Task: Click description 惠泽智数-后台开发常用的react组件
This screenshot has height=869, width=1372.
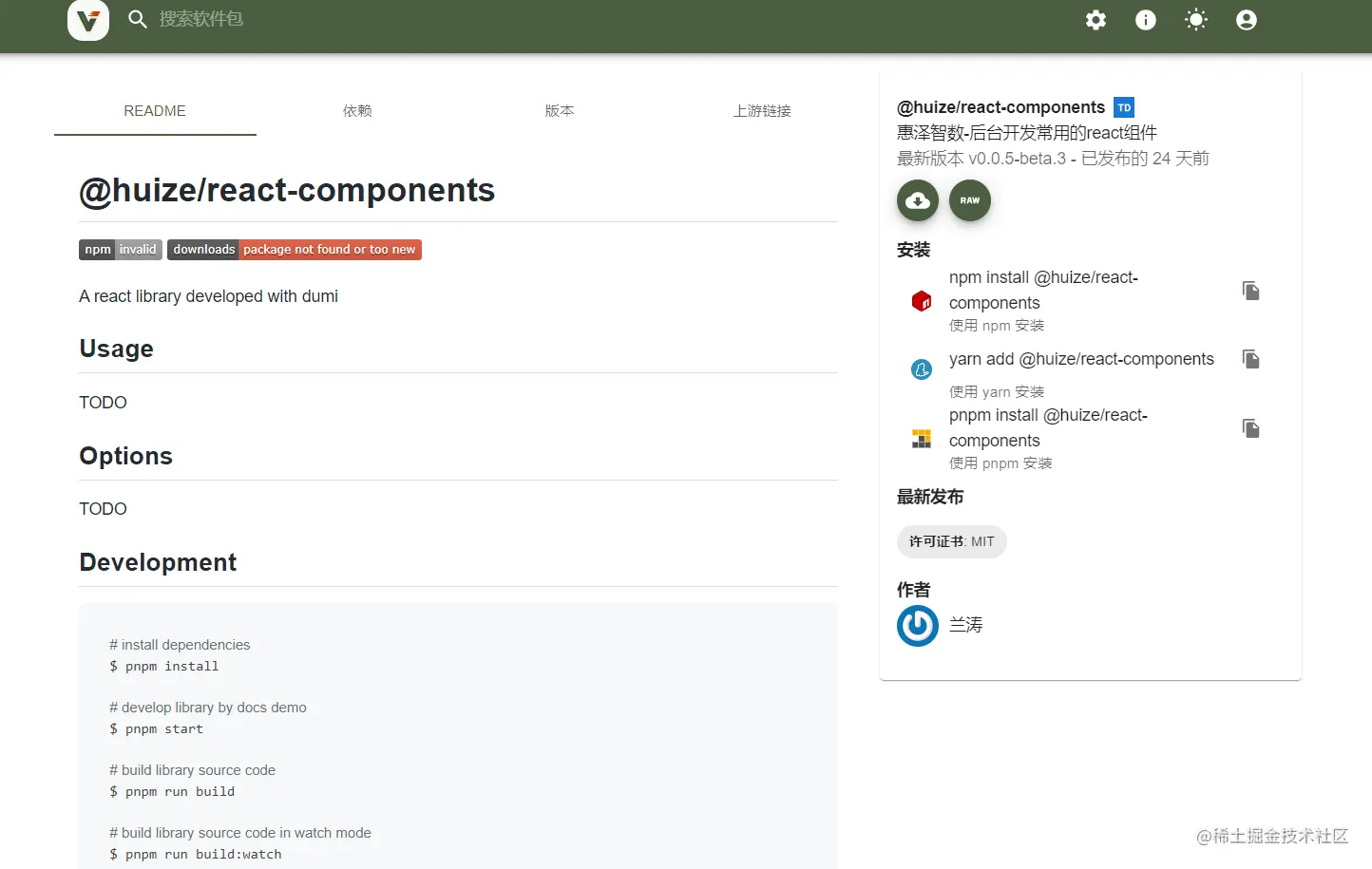Action: 1027,133
